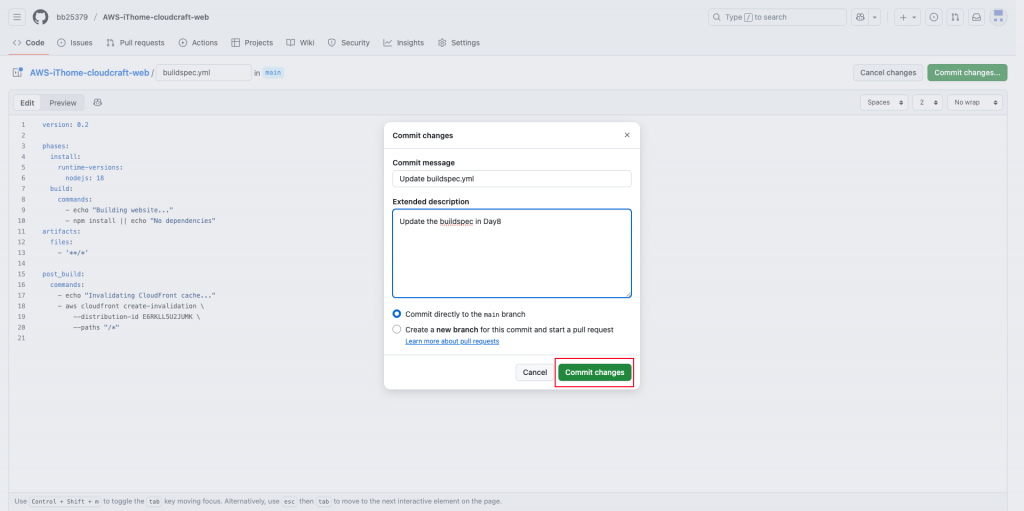Select Commit directly to the main branch

click(x=397, y=314)
